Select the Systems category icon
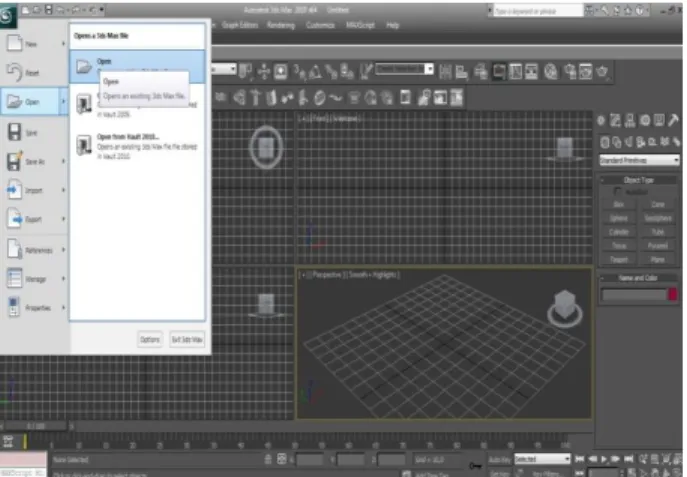The width and height of the screenshot is (687, 477). pos(676,142)
